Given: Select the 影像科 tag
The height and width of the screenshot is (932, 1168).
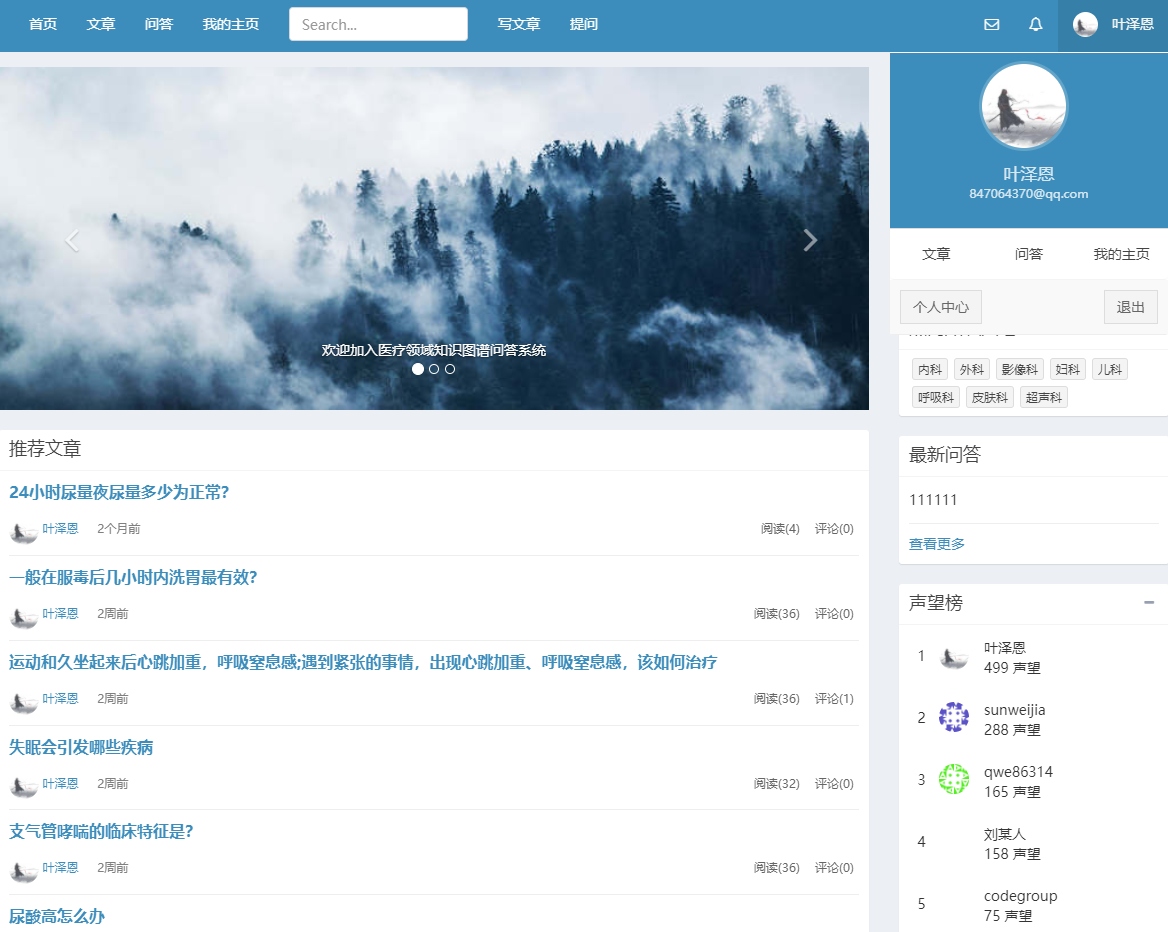Looking at the screenshot, I should [x=1020, y=370].
